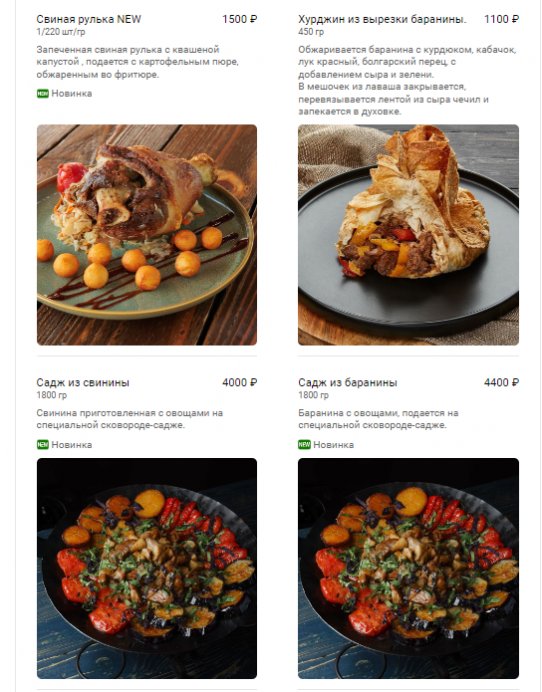
Task: Click the green NEW badge under Садж из баранины
Action: pos(304,444)
